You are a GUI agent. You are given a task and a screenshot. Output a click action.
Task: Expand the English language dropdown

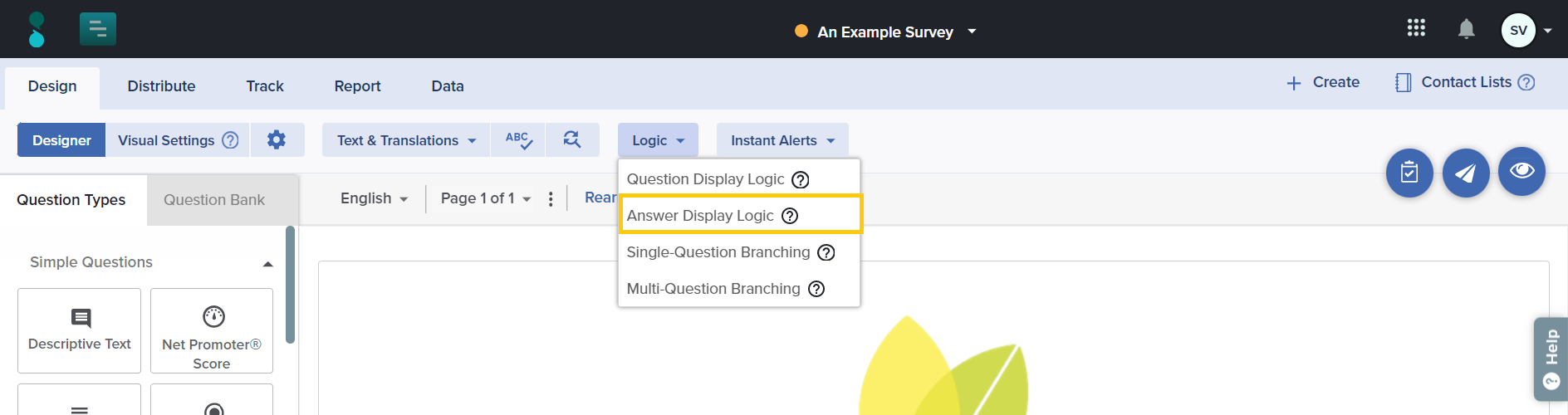375,198
